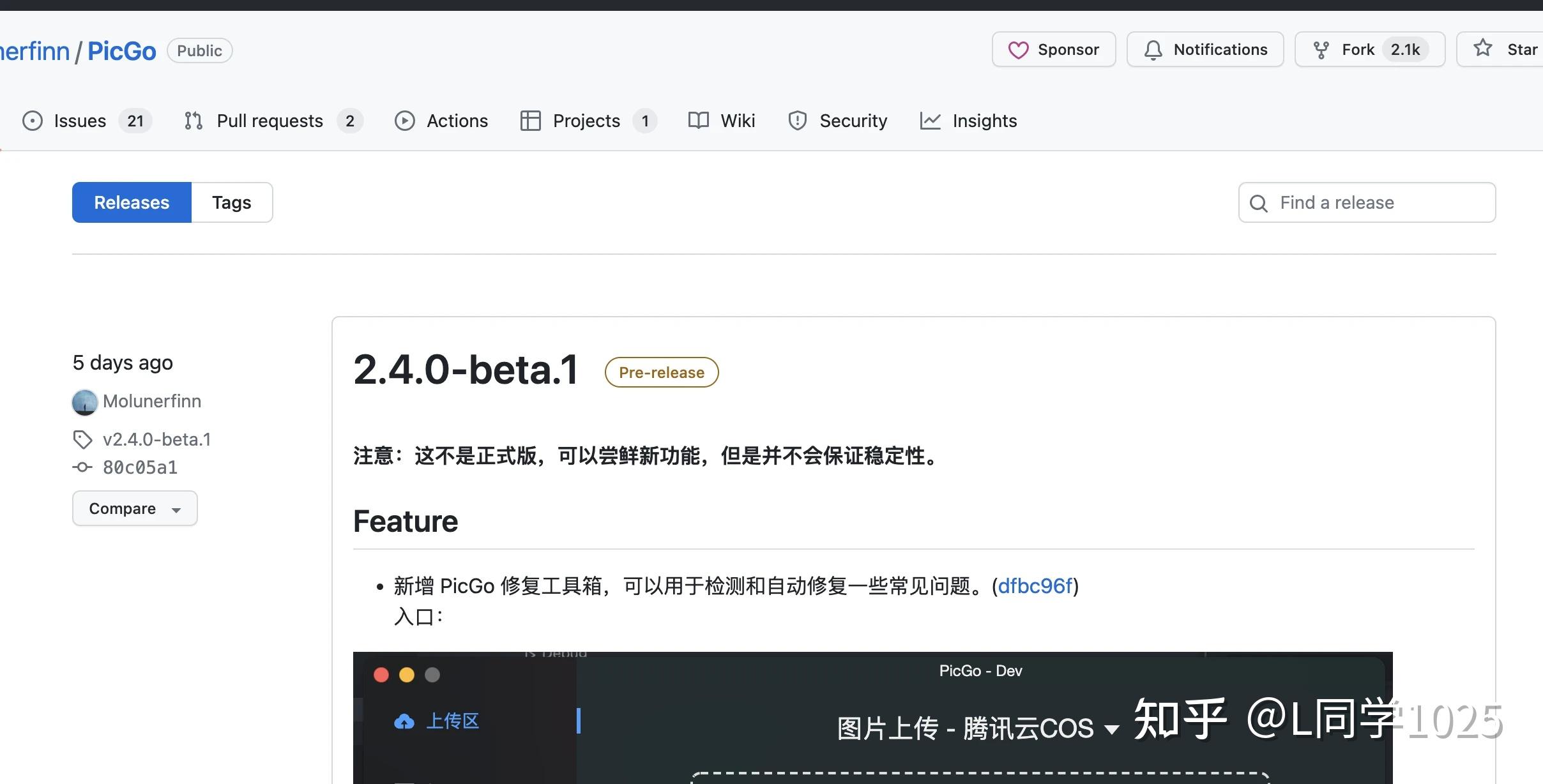Screen dimensions: 1543x784
Task: Click the search magnifier icon
Action: coord(1259,204)
